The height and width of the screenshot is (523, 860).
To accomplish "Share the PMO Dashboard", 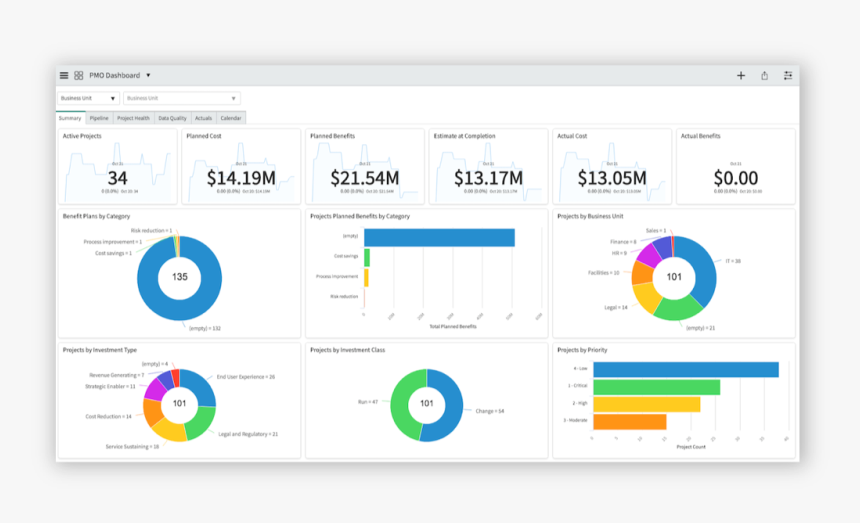I will pos(765,76).
